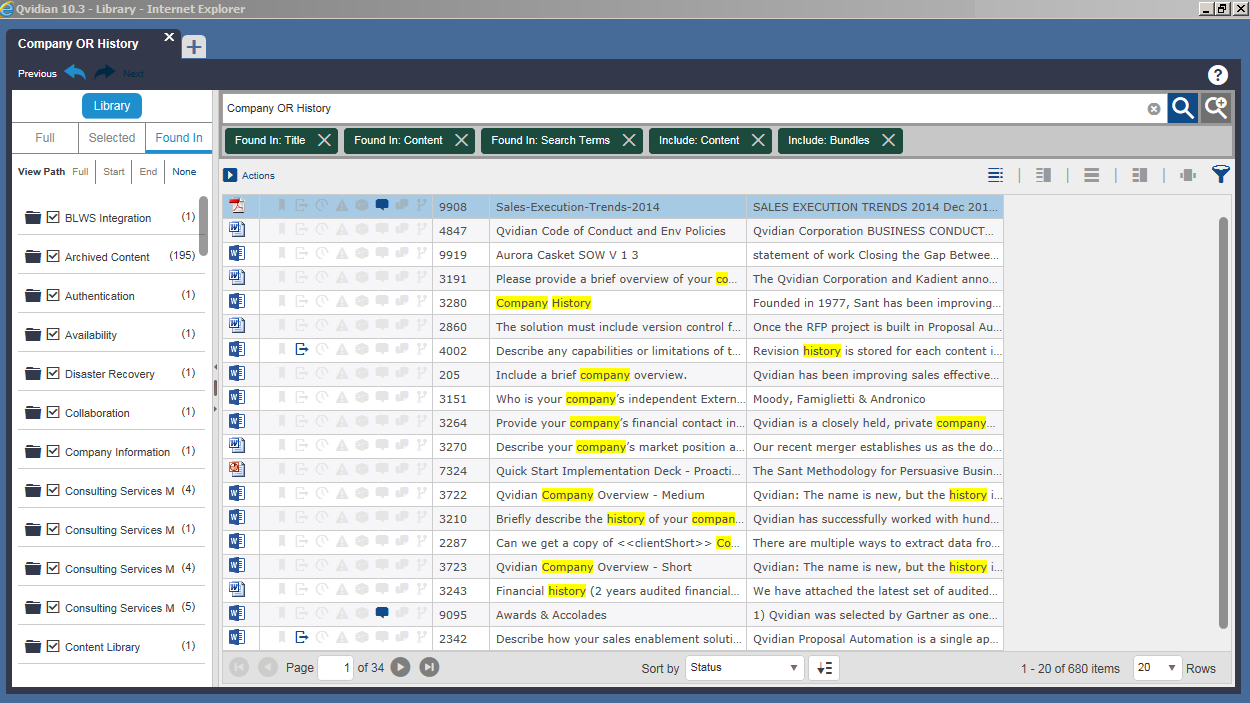Uncheck the Content Library folder checkbox
The height and width of the screenshot is (703, 1250).
(53, 646)
